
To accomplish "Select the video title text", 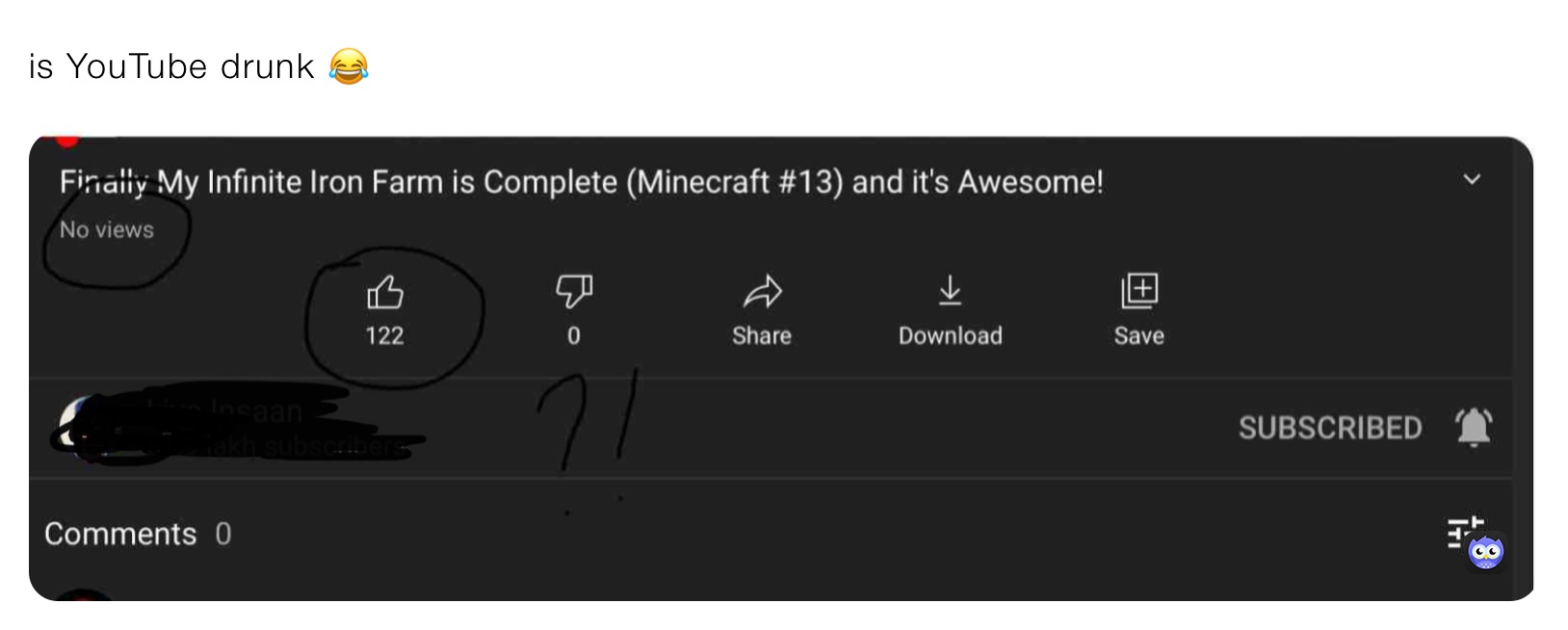I will [x=582, y=181].
